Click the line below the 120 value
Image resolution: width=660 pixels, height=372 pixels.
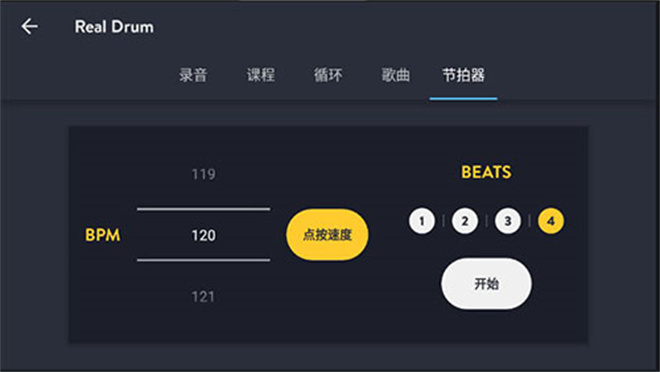pos(204,260)
